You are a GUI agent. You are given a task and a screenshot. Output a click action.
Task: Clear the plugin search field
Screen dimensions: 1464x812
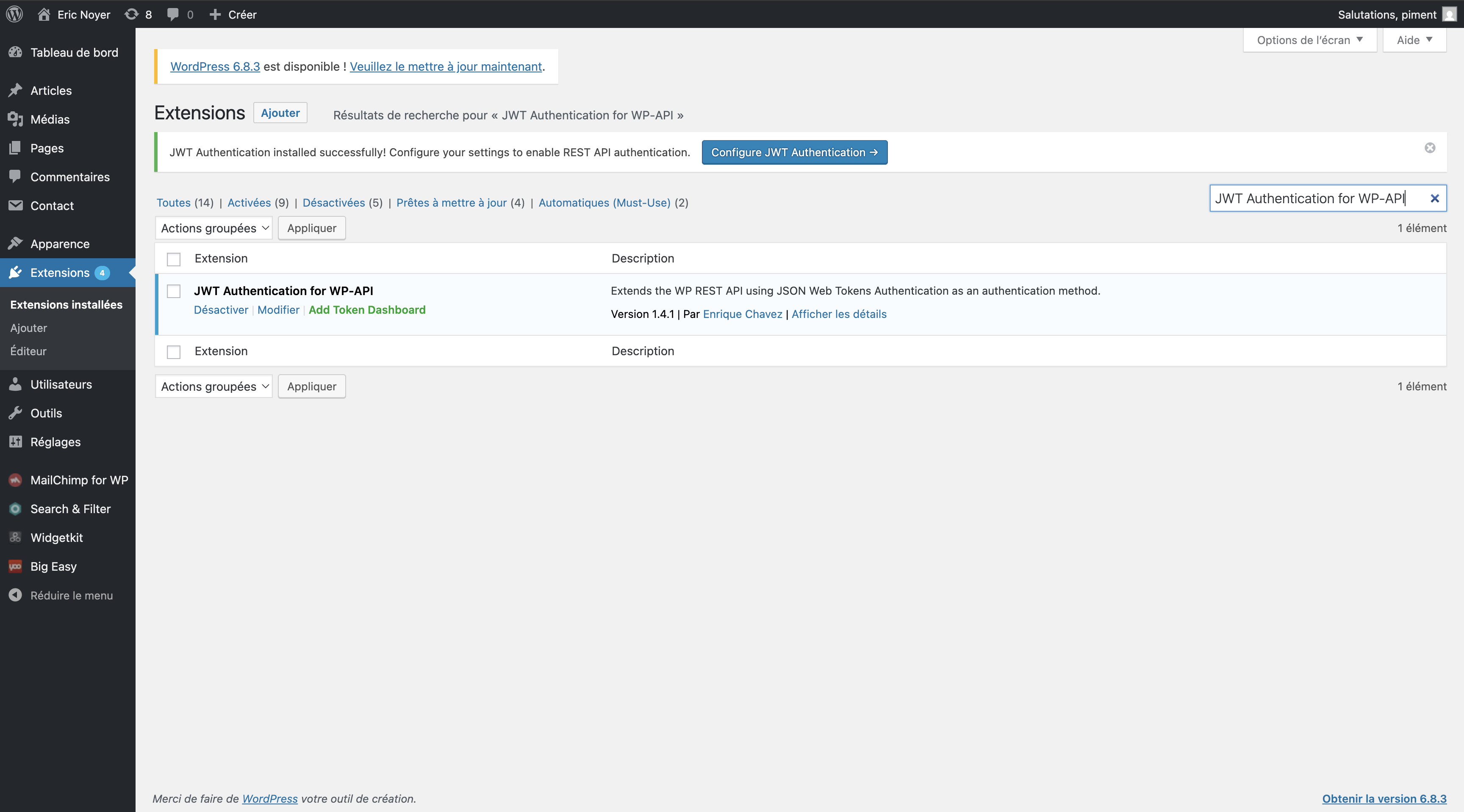pos(1434,199)
